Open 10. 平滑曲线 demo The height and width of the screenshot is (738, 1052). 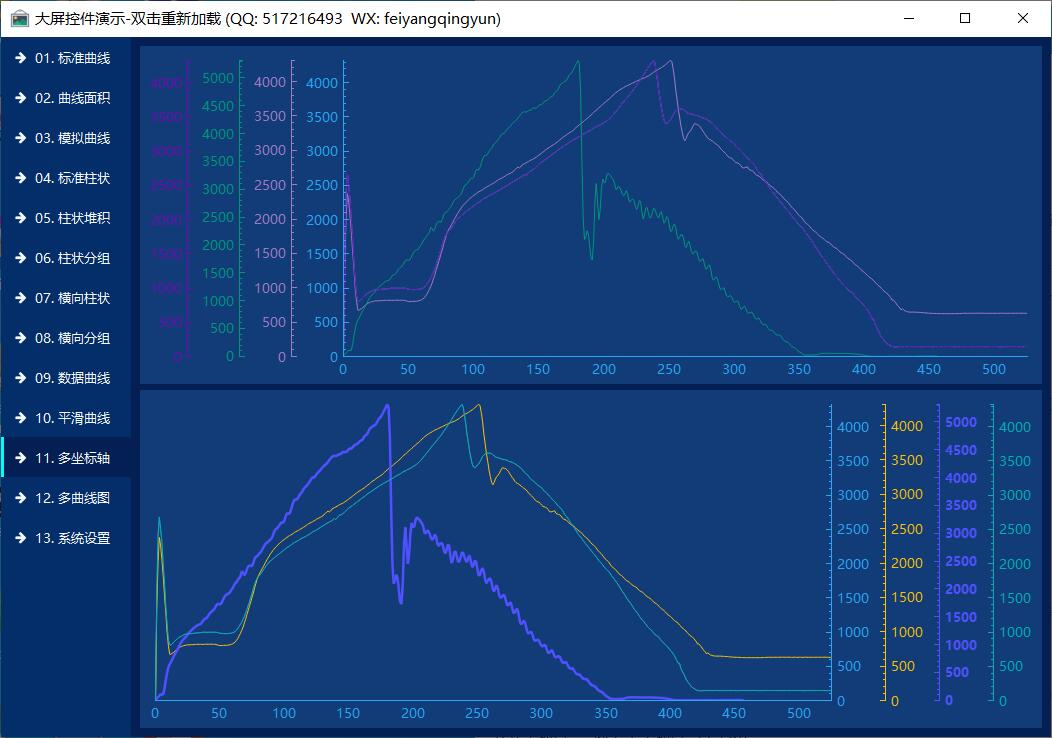click(x=72, y=418)
